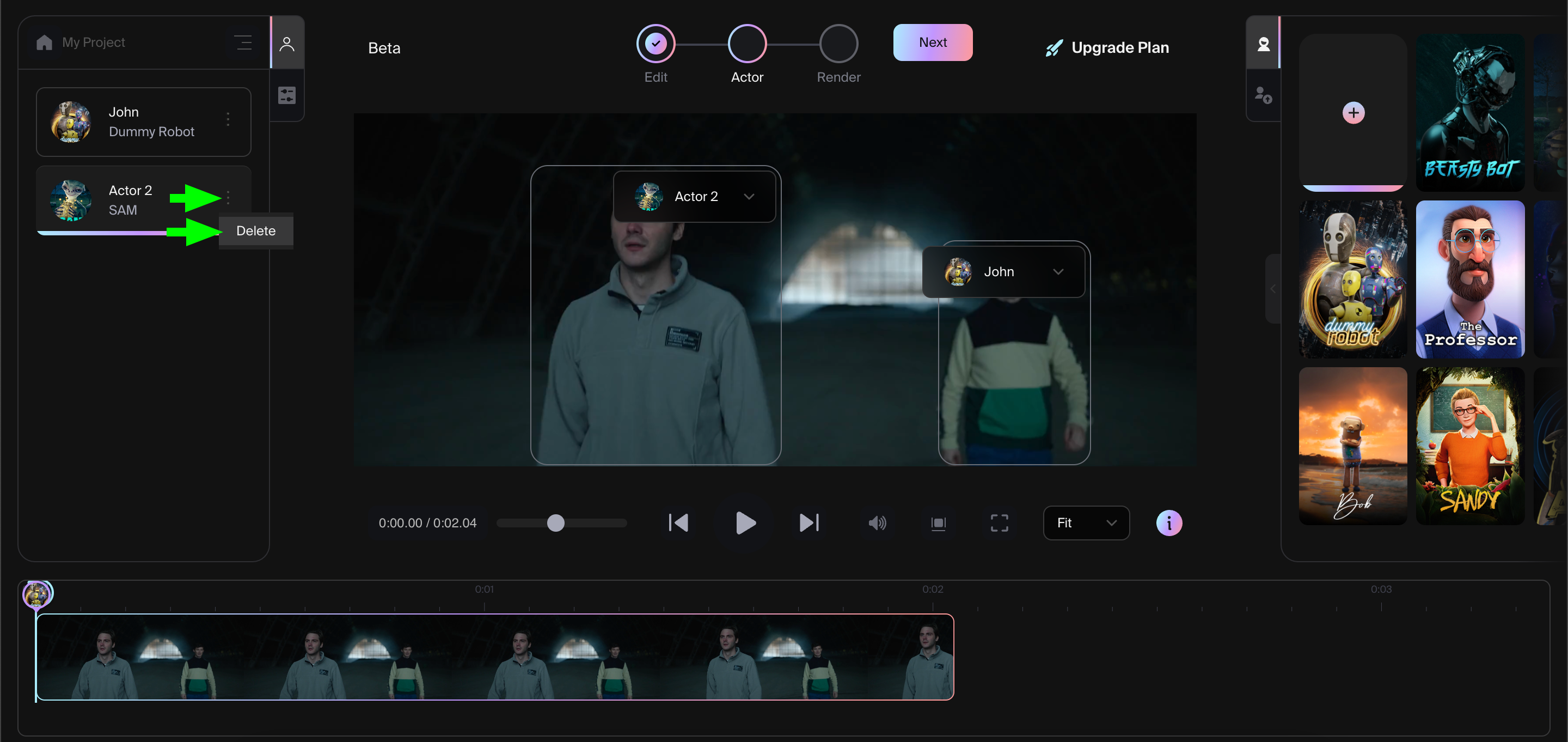The image size is (1568, 742).
Task: Expand the Actor 2 dropdown in preview
Action: tap(751, 196)
